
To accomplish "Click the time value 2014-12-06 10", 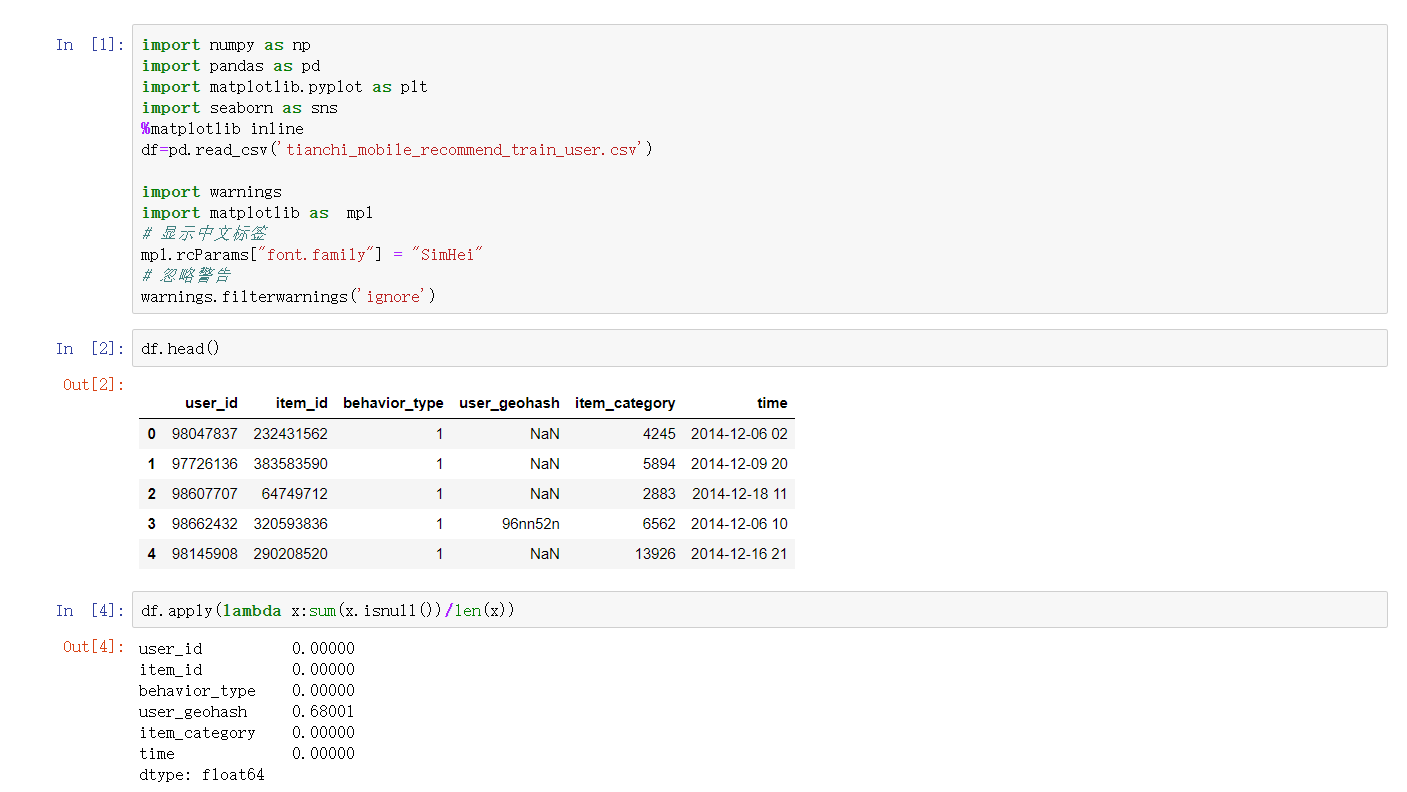I will pyautogui.click(x=739, y=524).
